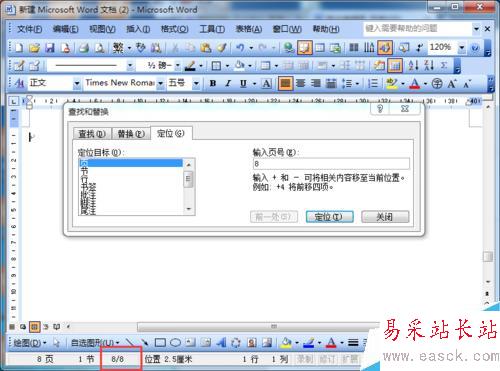Open the font size 五号 dropdown

(x=196, y=83)
